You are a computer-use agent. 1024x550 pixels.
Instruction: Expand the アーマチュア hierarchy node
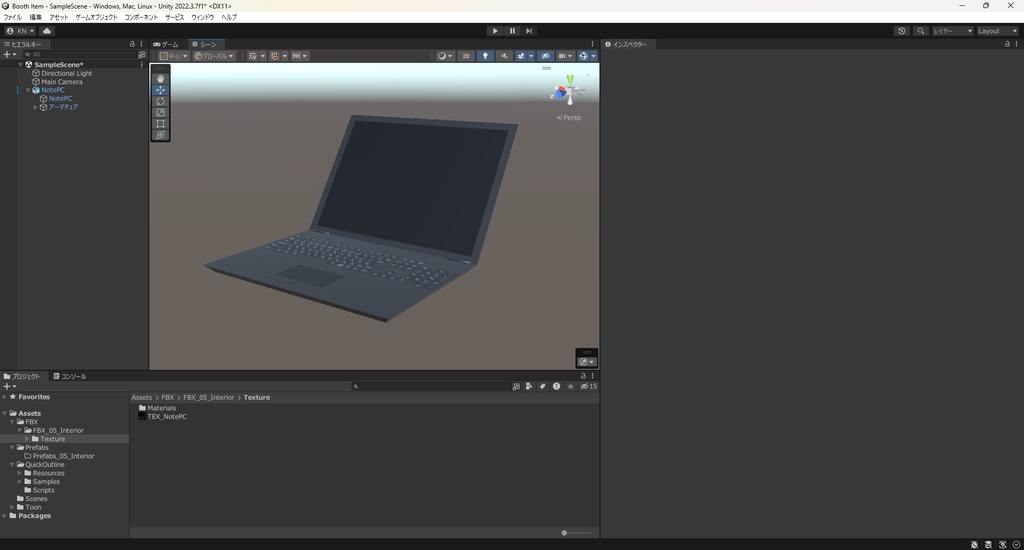pyautogui.click(x=35, y=107)
